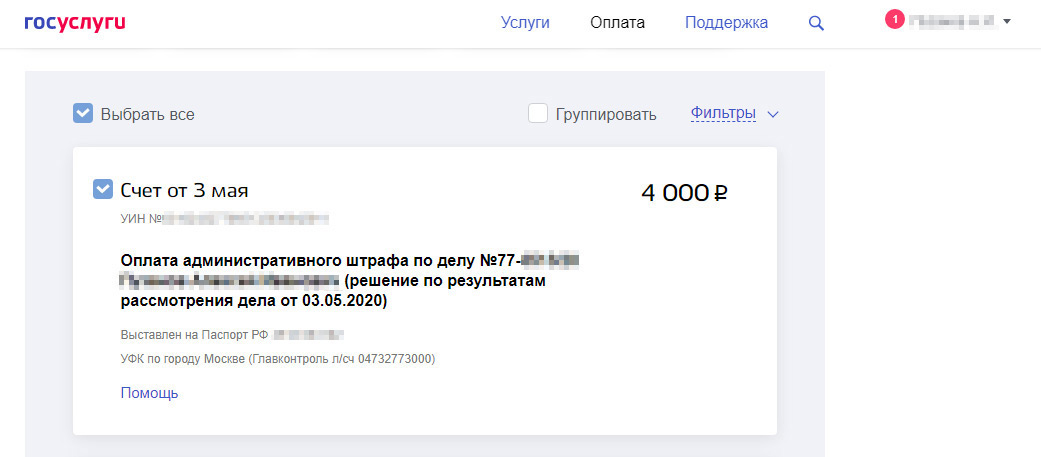
Task: Click the red notification badge
Action: [894, 20]
